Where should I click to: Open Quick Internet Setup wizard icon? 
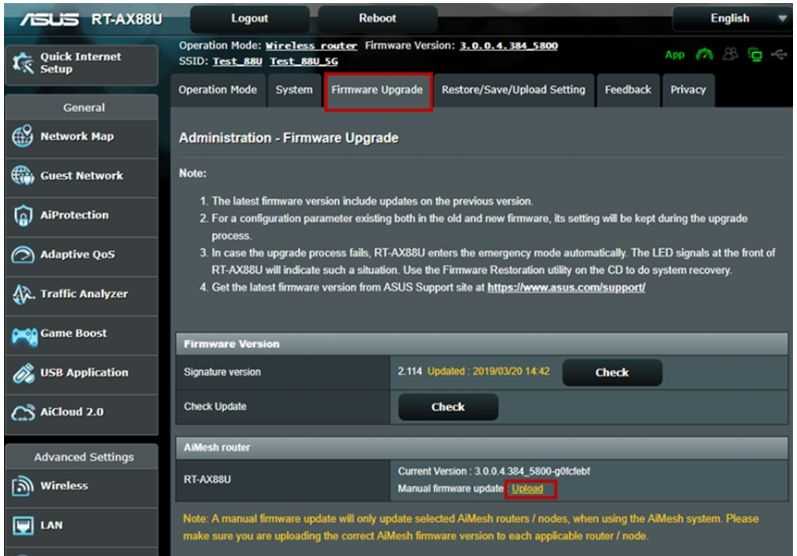click(22, 63)
